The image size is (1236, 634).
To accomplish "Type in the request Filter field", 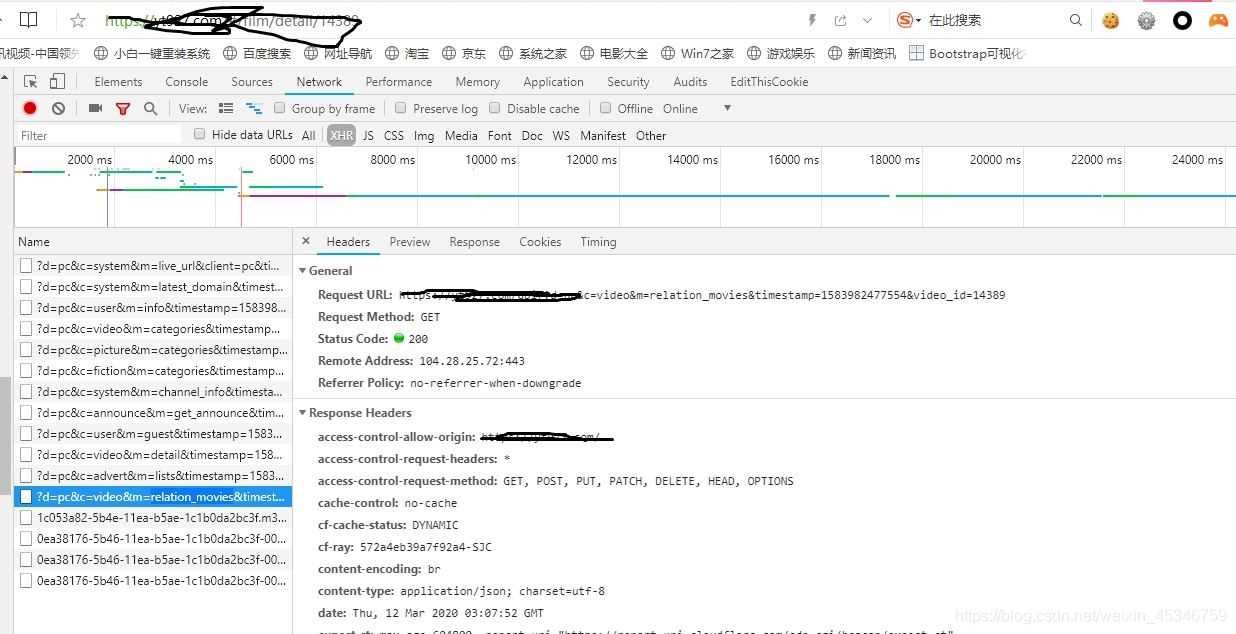I will click(100, 134).
